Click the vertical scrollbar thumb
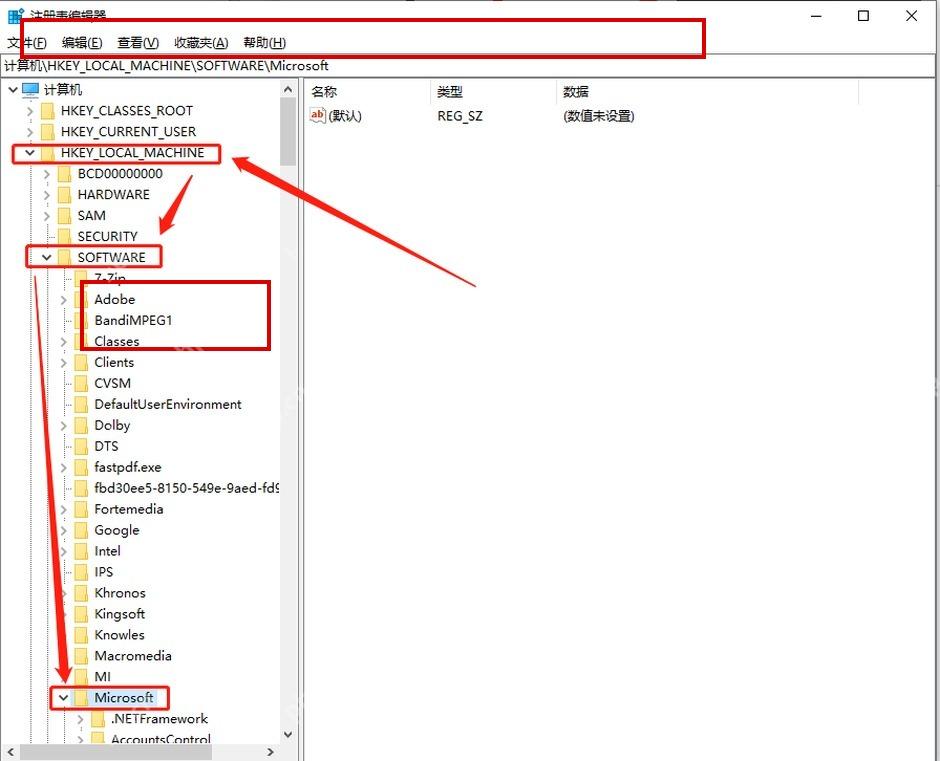The width and height of the screenshot is (940, 761). 288,132
